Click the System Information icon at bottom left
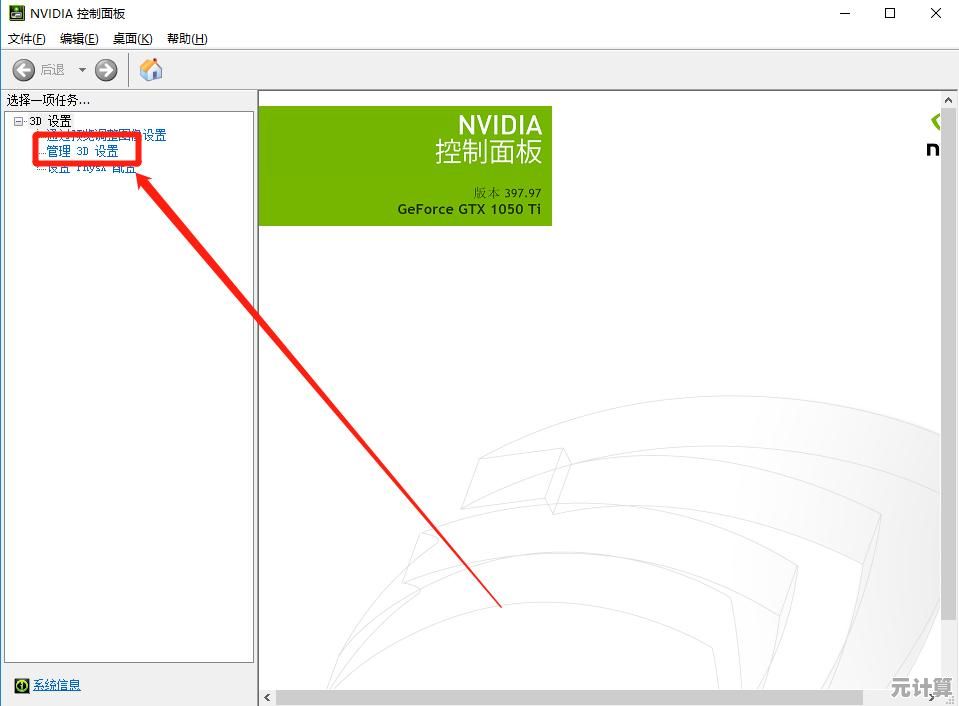The width and height of the screenshot is (959, 706). [x=21, y=686]
